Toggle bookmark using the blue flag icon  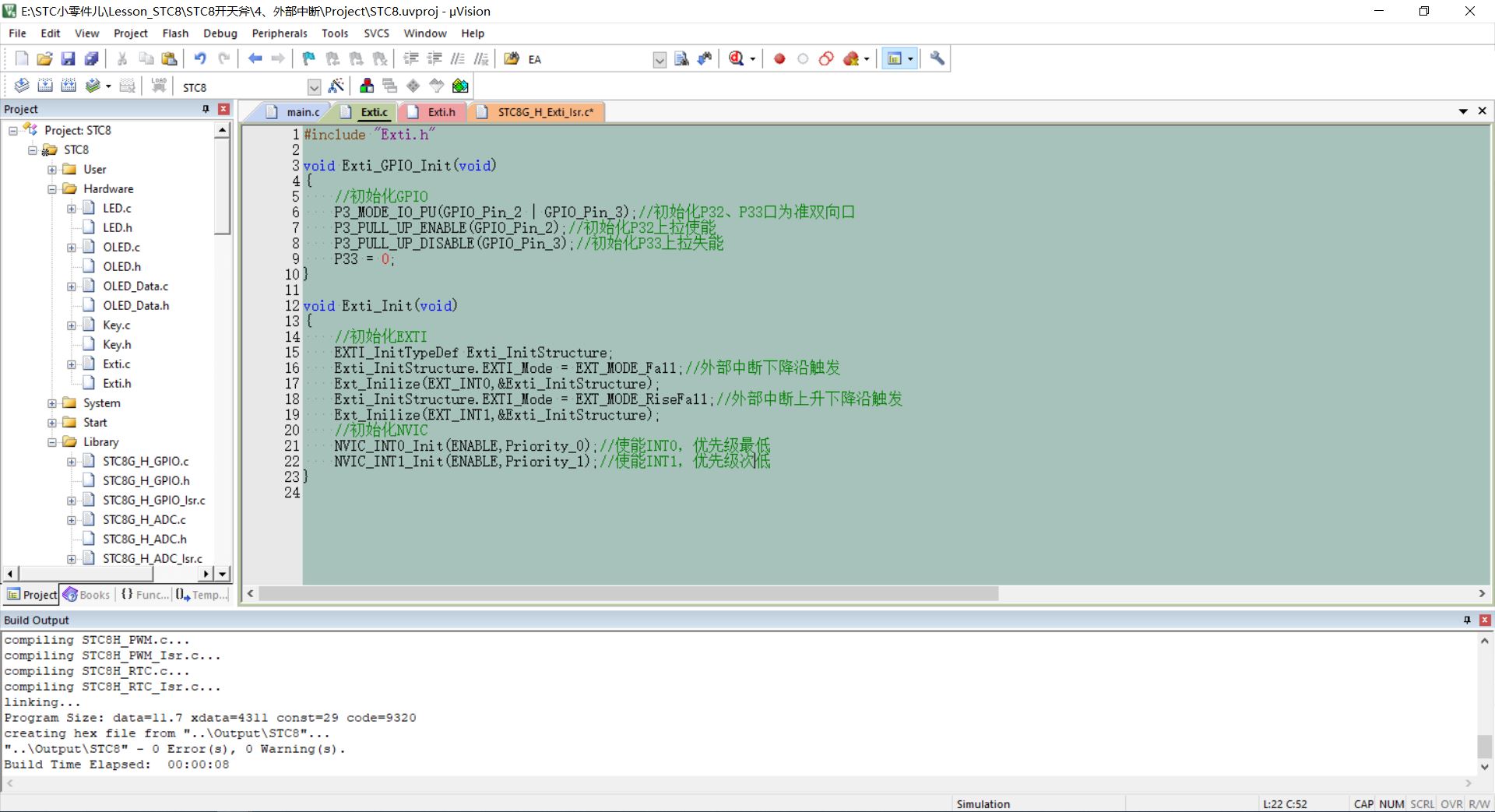click(308, 59)
